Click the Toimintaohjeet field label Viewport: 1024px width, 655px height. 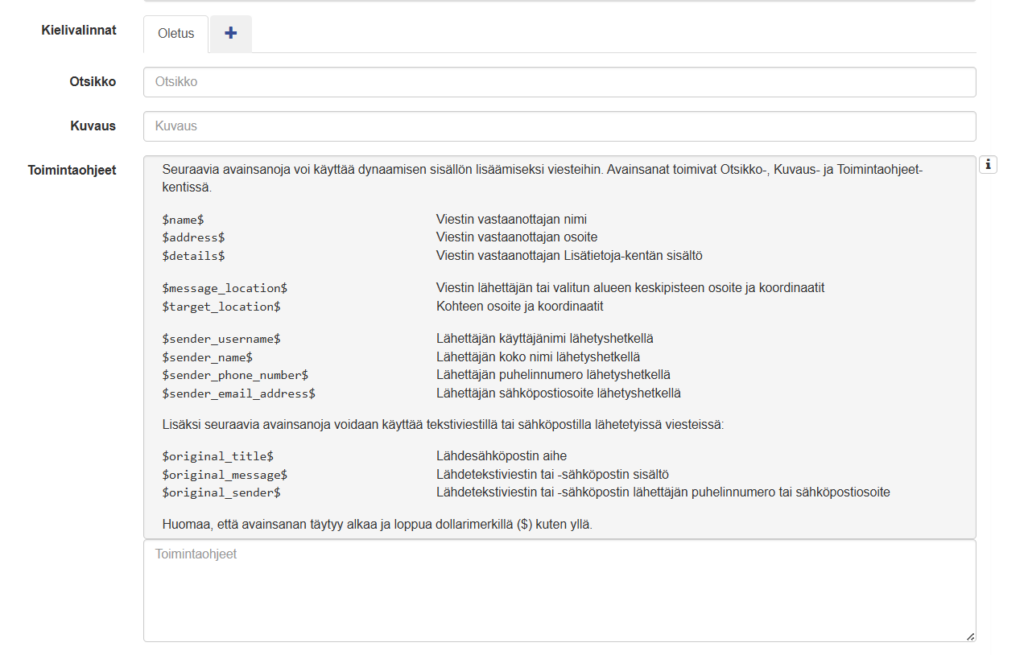[x=71, y=170]
